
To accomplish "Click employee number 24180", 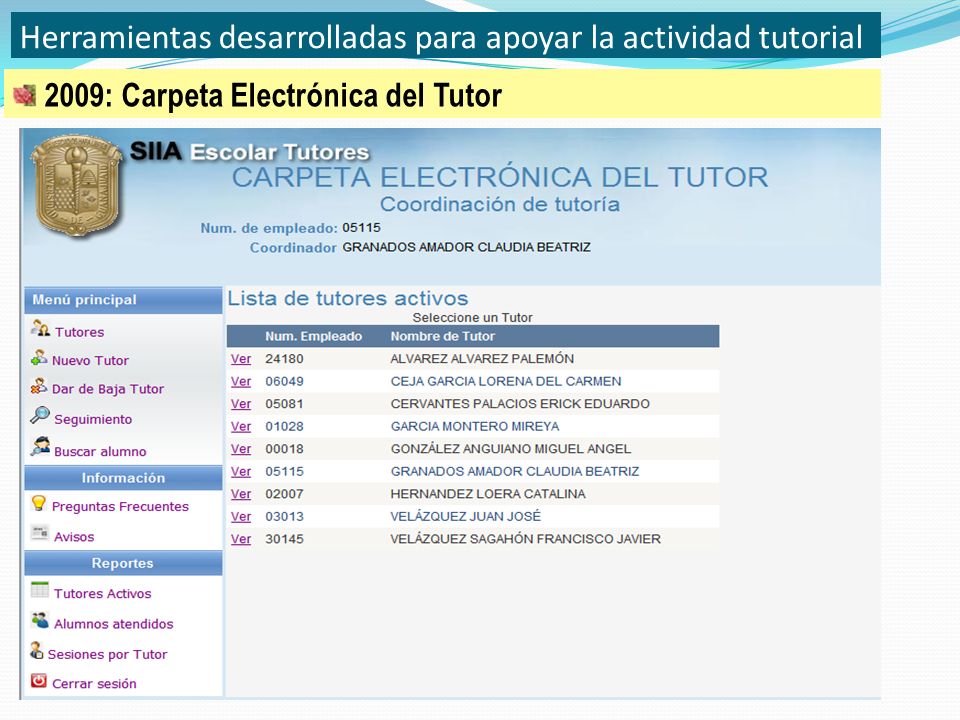I will coord(284,359).
